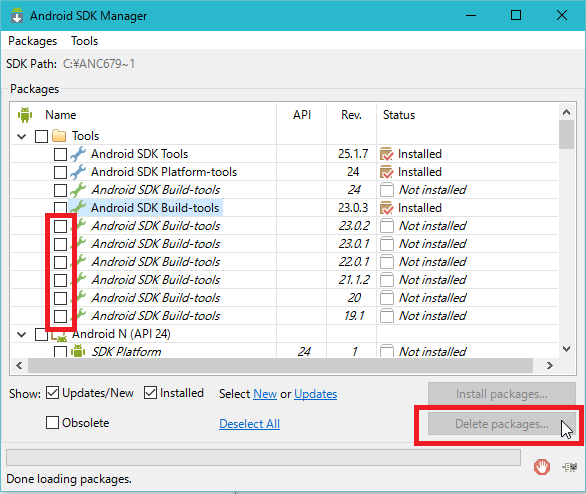The height and width of the screenshot is (494, 586).
Task: Click the Delete packages button
Action: tap(502, 424)
